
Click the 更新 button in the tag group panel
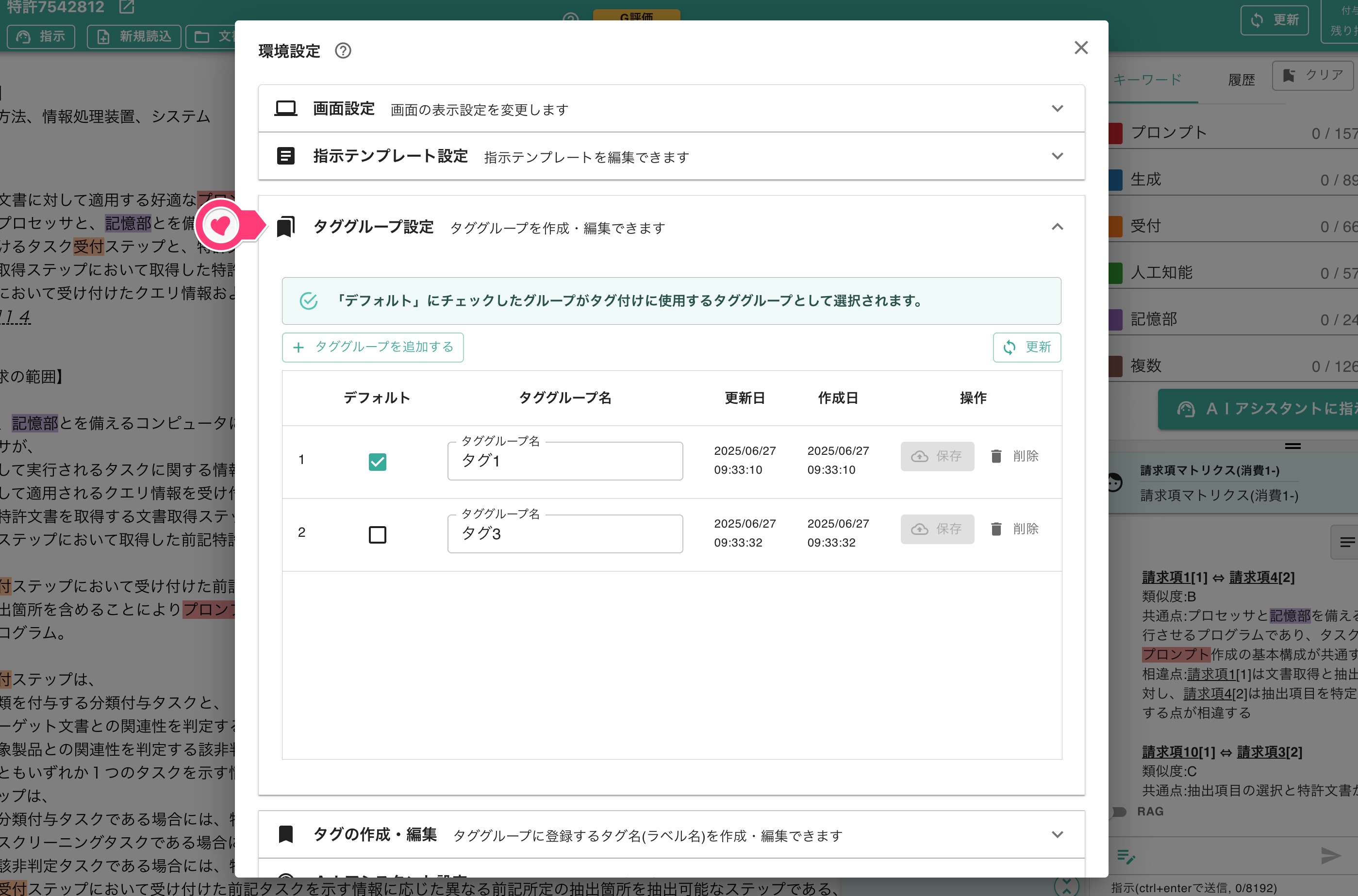1027,347
